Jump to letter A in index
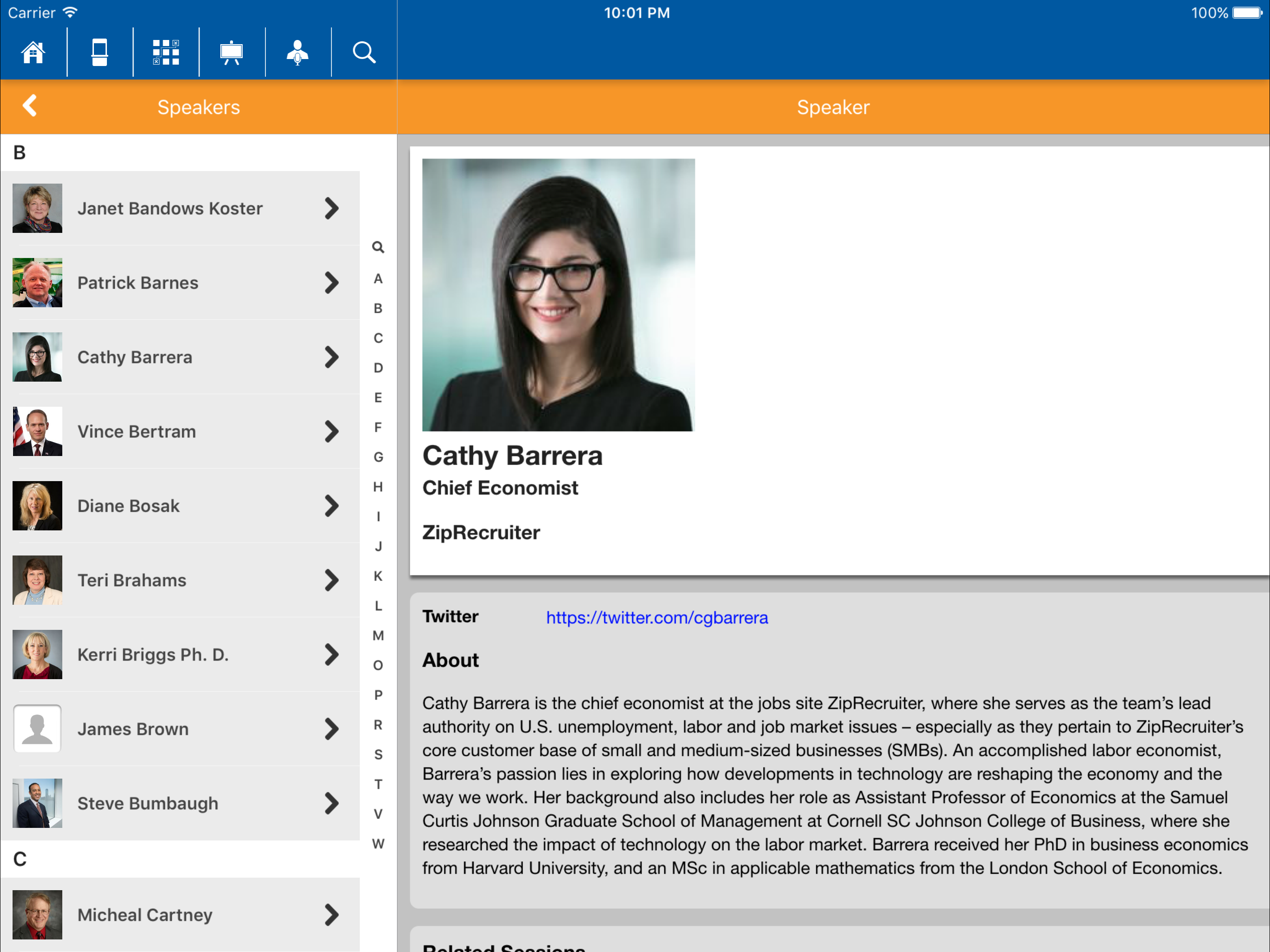Viewport: 1270px width, 952px height. coord(378,278)
